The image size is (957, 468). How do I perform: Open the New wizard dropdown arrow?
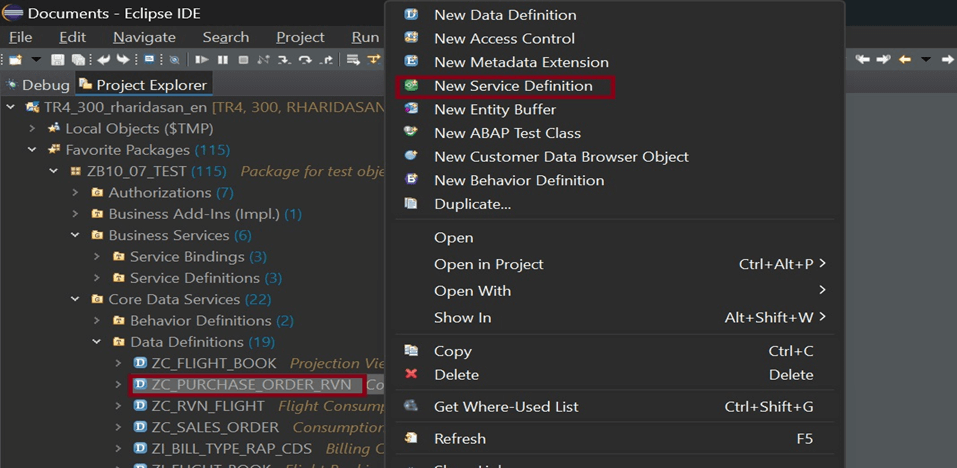[36, 60]
